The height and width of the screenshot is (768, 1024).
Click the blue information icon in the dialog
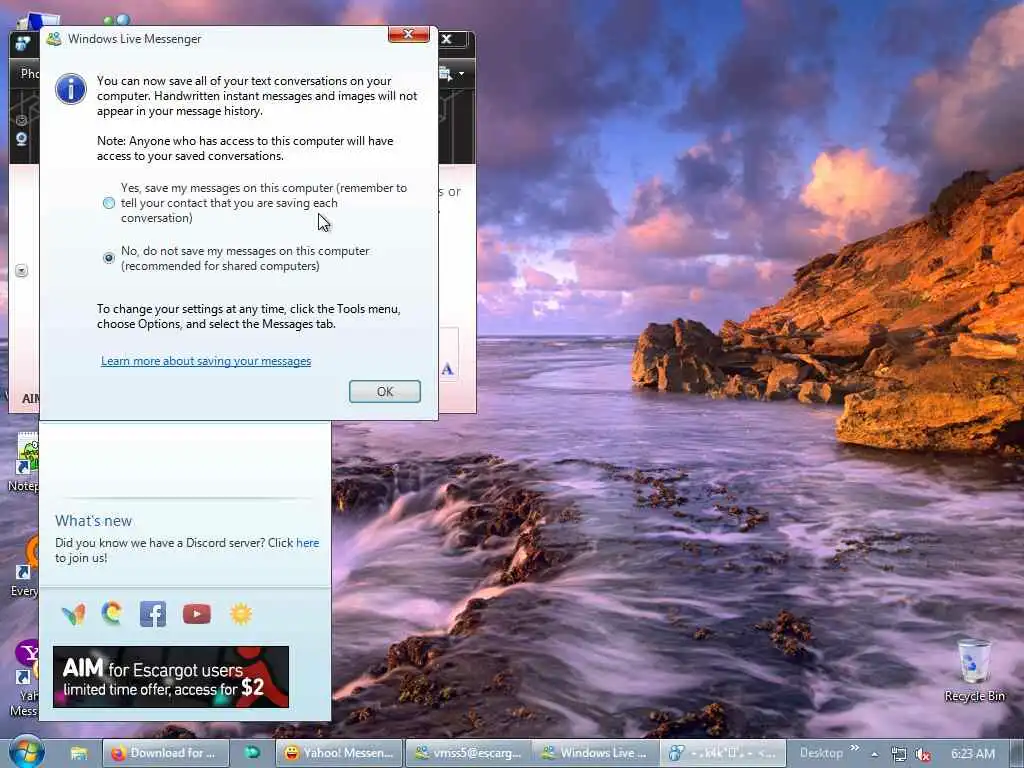coord(71,89)
